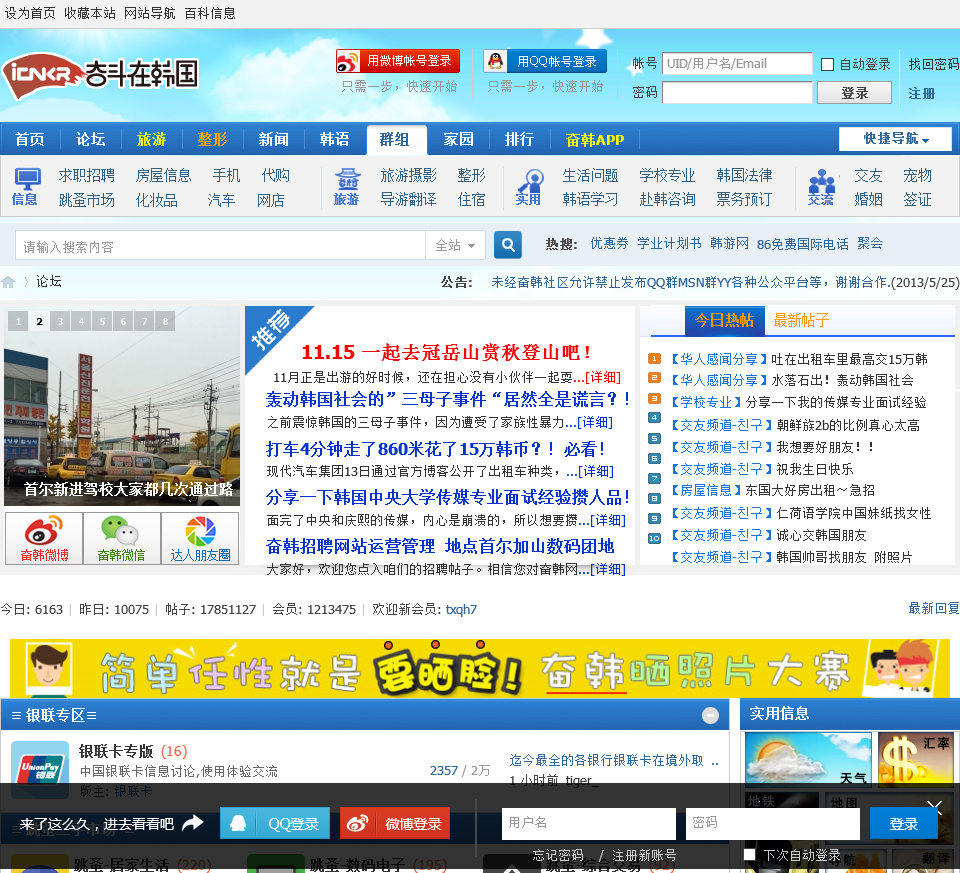The height and width of the screenshot is (873, 960).
Task: Open the 银联卡专版 forum link
Action: 116,751
